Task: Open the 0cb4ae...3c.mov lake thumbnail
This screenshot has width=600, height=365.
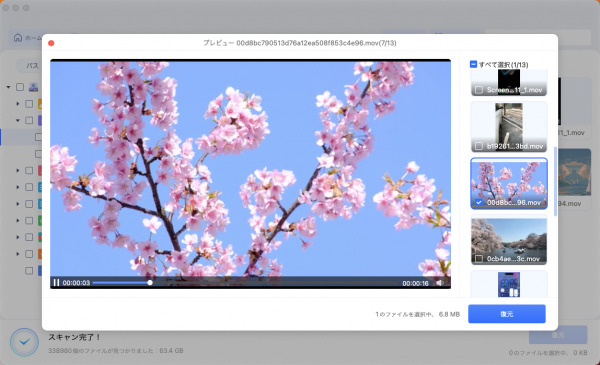Action: click(x=509, y=240)
